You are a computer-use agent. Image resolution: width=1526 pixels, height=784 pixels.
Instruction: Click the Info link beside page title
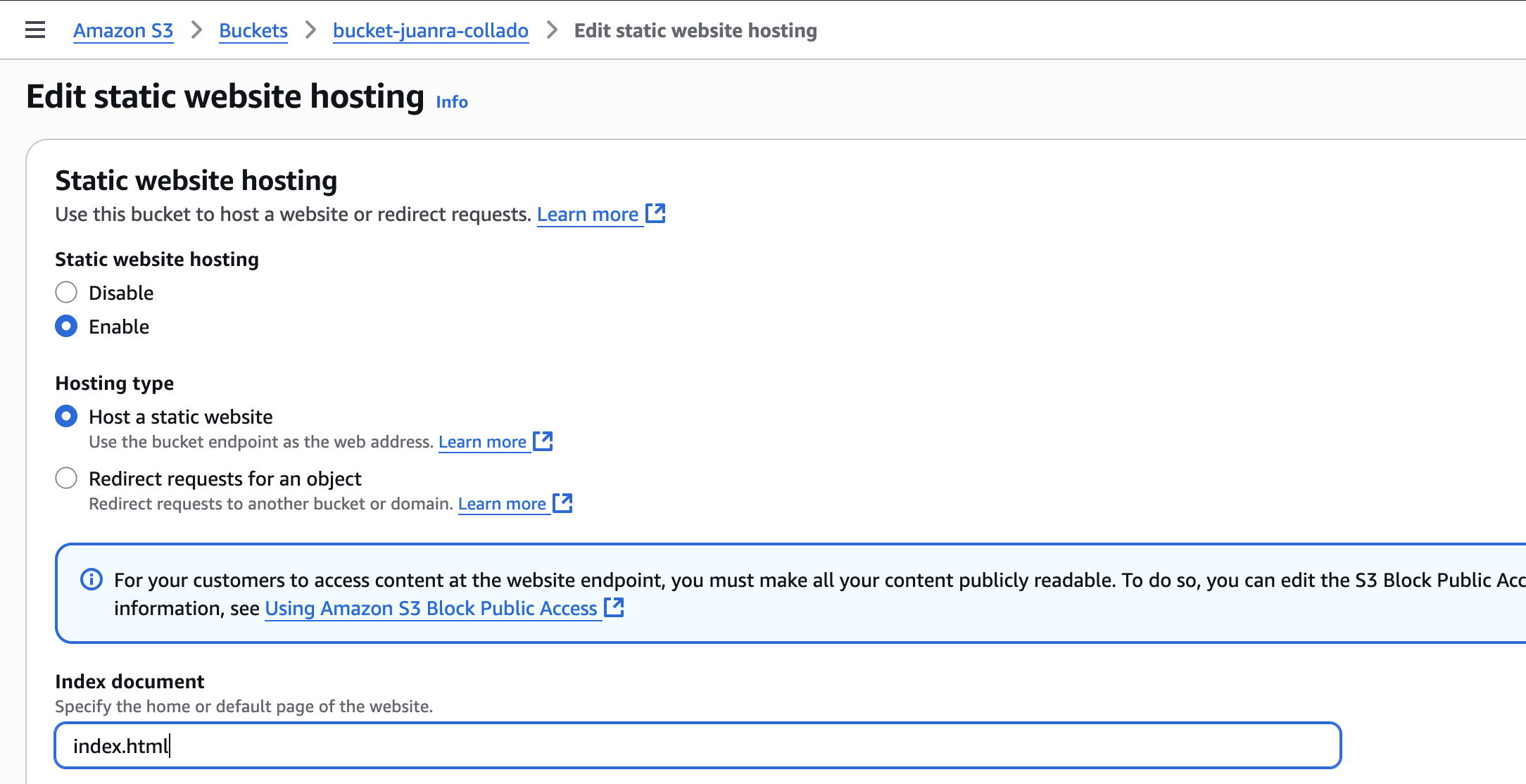coord(452,102)
